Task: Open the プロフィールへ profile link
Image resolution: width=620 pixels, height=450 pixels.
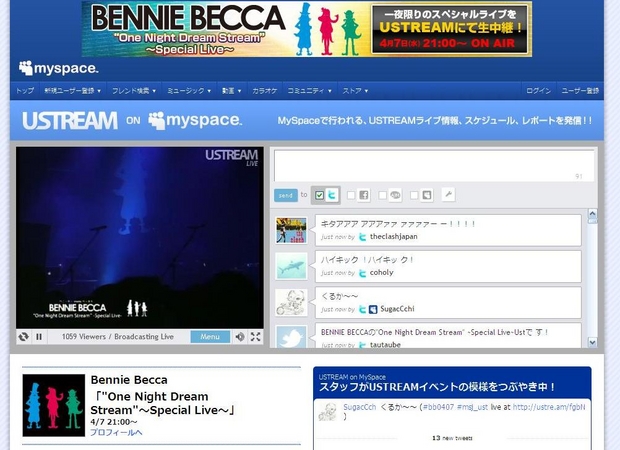Action: 116,432
